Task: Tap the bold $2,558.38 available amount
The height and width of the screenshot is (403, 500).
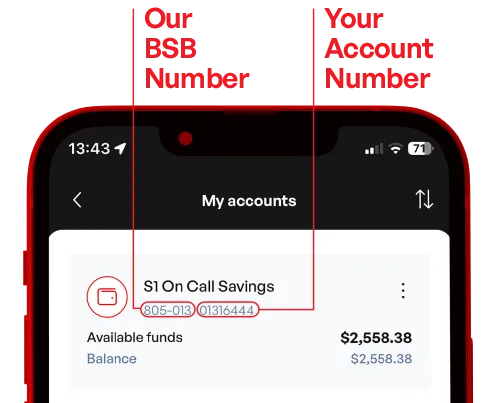Action: 376,338
